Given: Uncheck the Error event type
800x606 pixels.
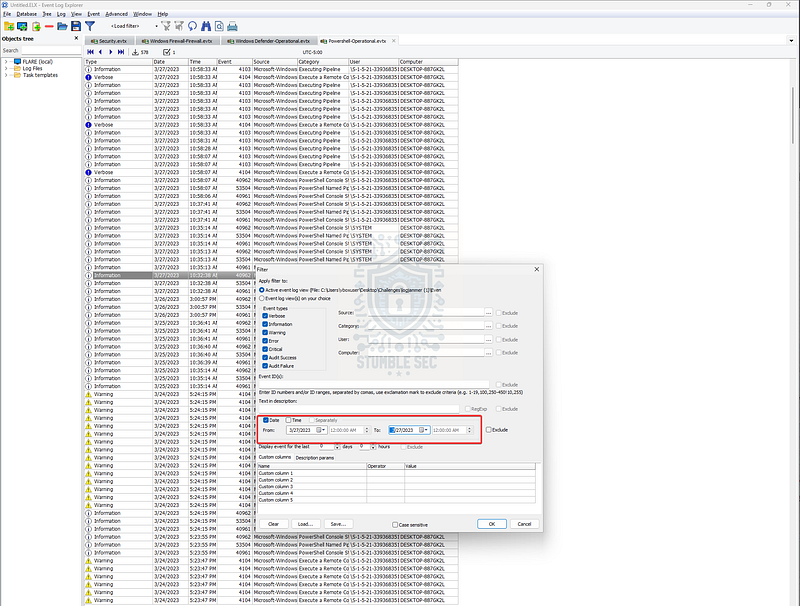Looking at the screenshot, I should 265,341.
